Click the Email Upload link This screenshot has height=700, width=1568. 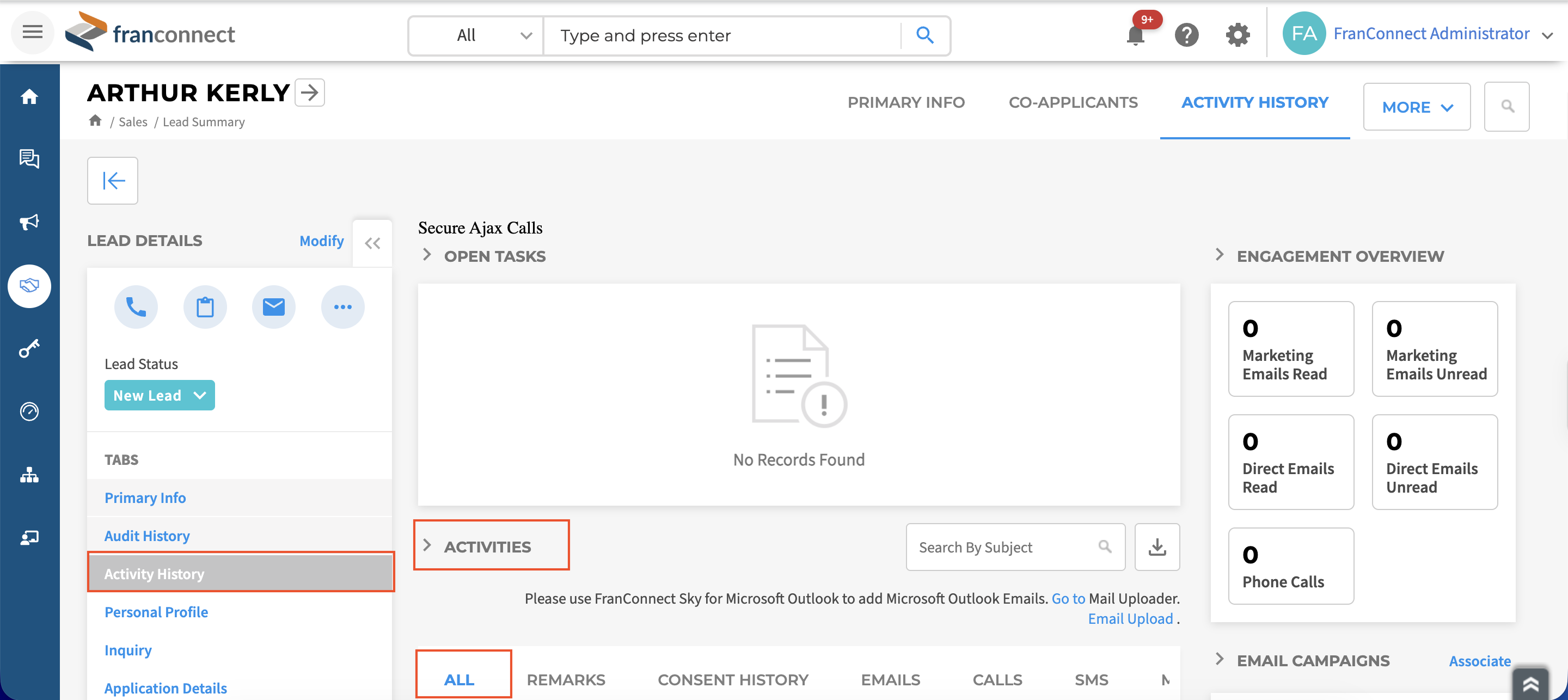click(x=1130, y=618)
